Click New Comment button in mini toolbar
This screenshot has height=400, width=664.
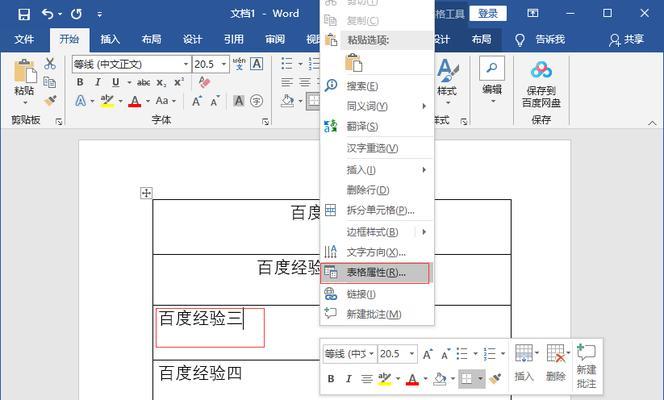tap(587, 366)
